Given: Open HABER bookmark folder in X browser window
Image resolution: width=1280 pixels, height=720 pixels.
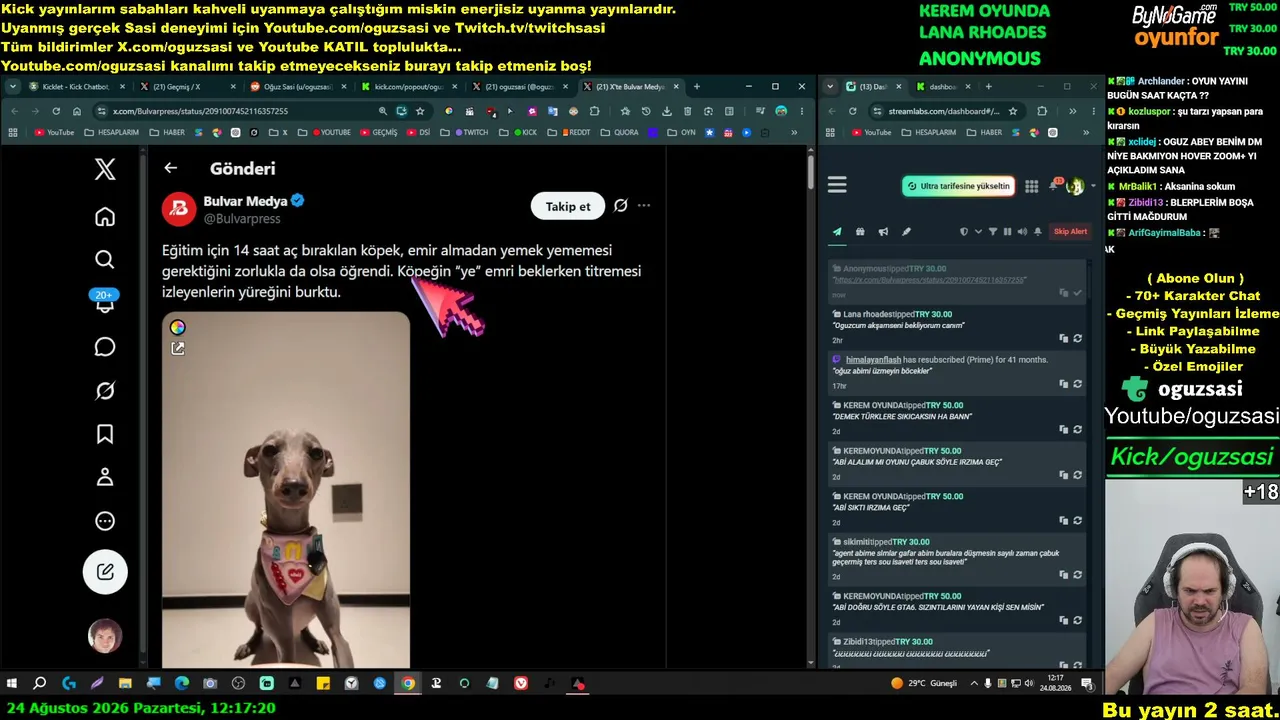Looking at the screenshot, I should click(x=167, y=132).
